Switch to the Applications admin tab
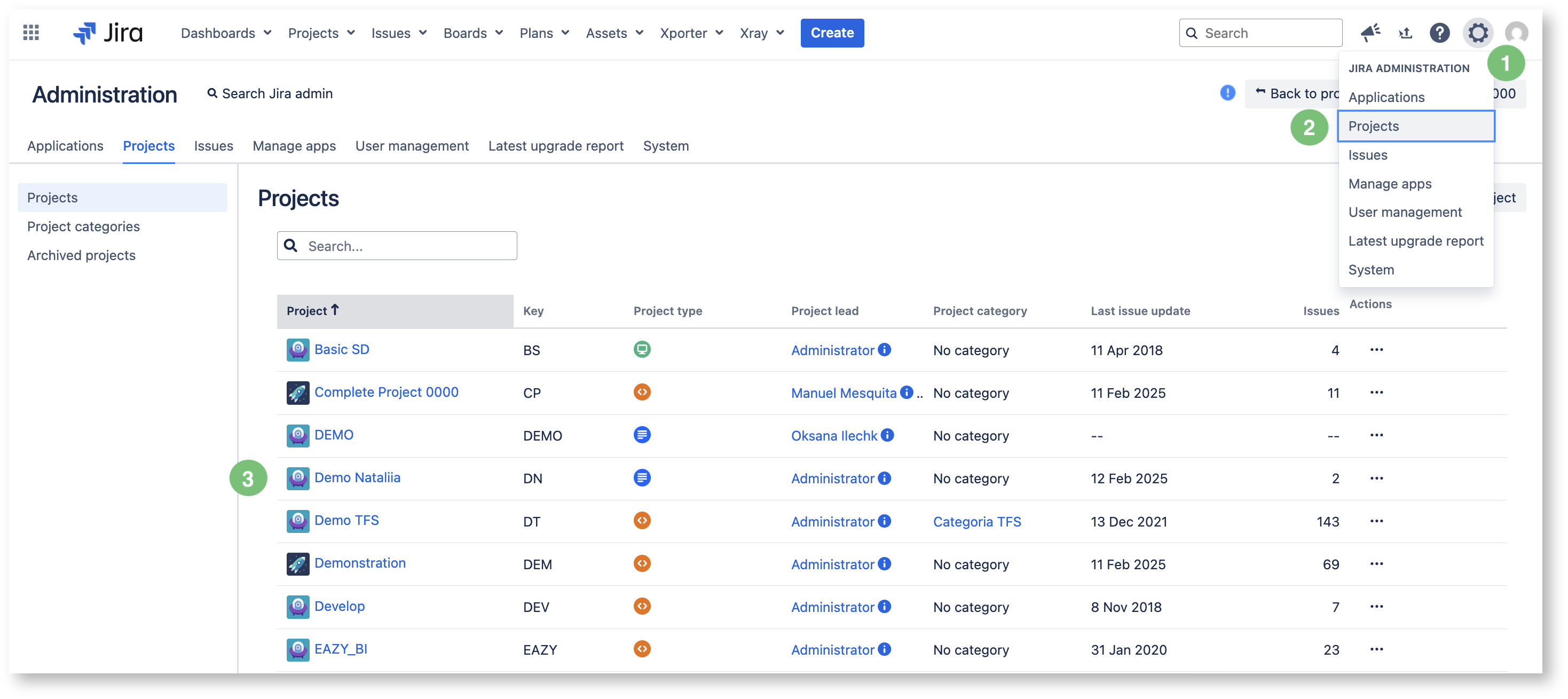 pos(65,146)
